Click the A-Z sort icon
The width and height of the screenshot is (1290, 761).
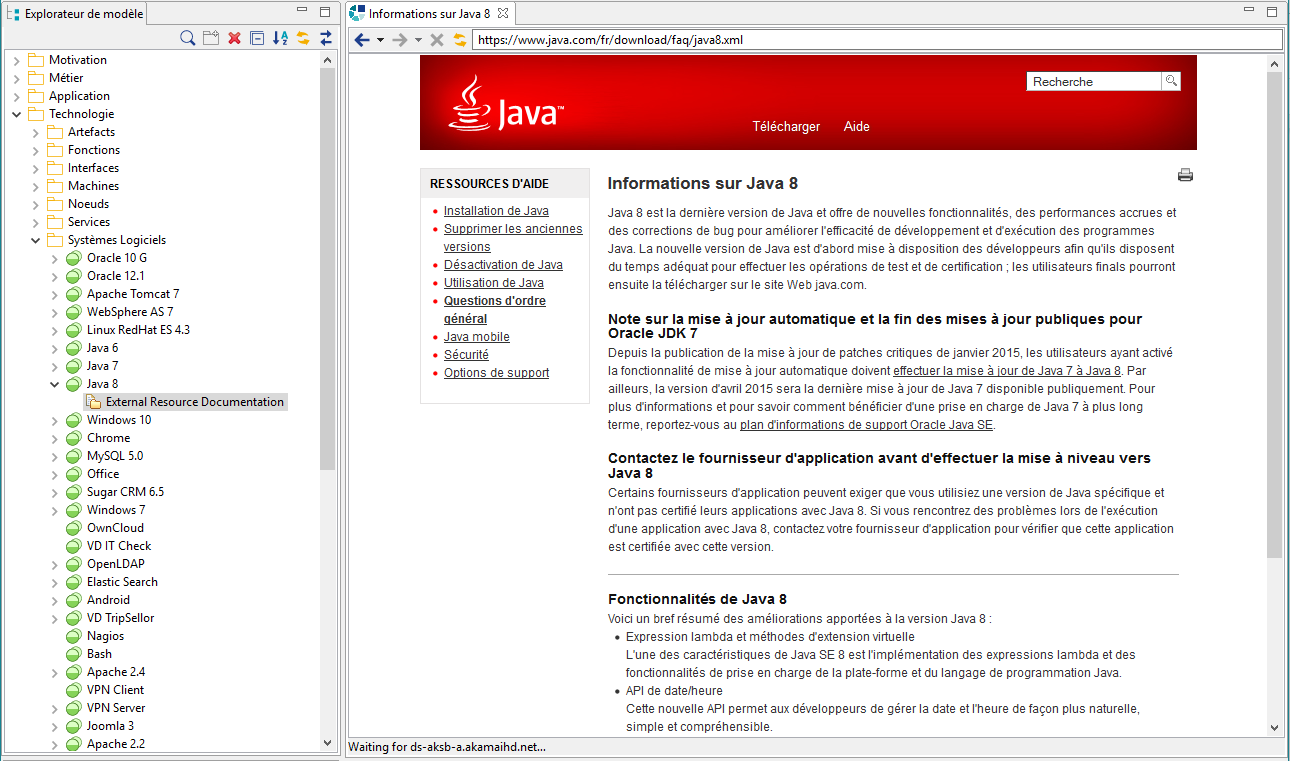click(280, 38)
